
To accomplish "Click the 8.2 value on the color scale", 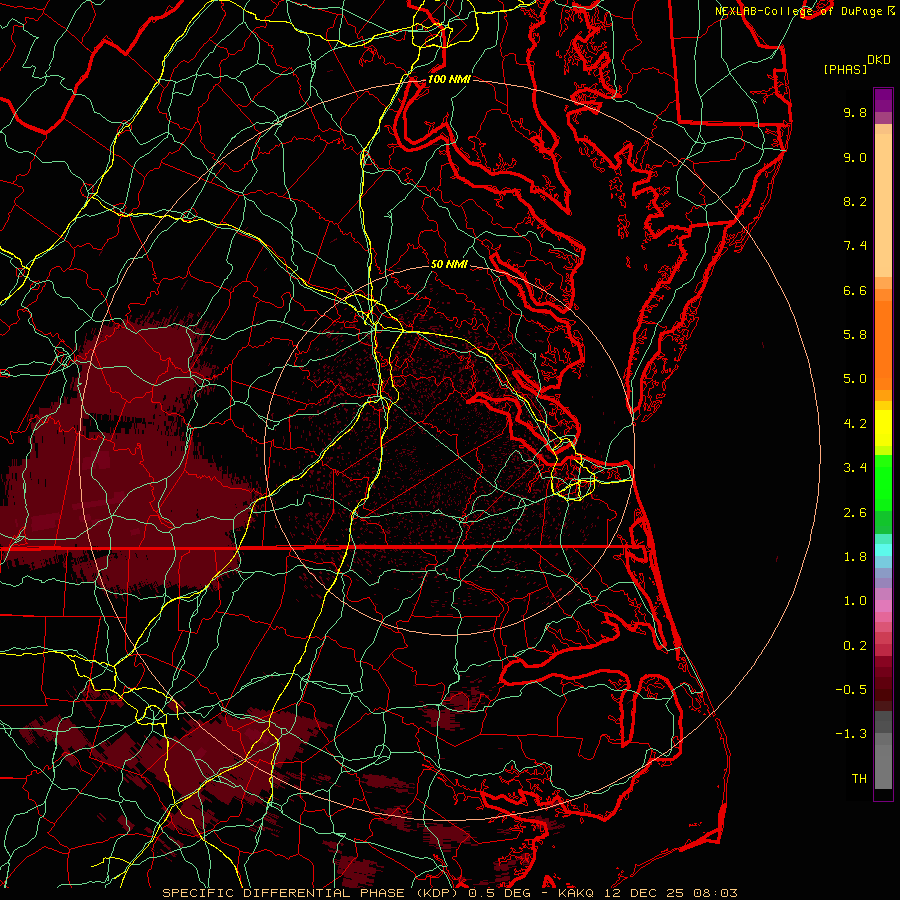I will (x=855, y=201).
